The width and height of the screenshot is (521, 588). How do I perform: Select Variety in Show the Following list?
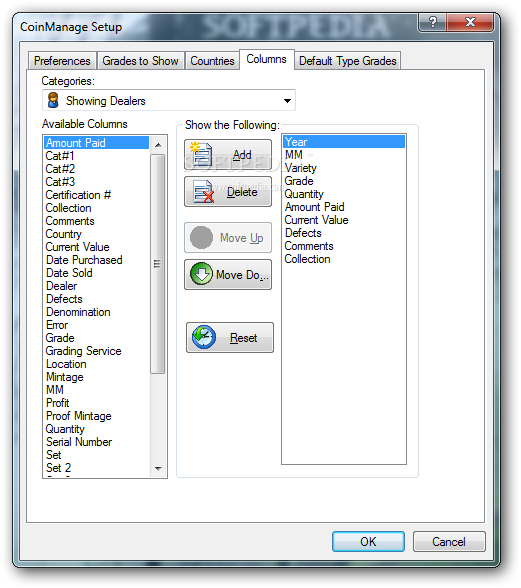(x=344, y=168)
